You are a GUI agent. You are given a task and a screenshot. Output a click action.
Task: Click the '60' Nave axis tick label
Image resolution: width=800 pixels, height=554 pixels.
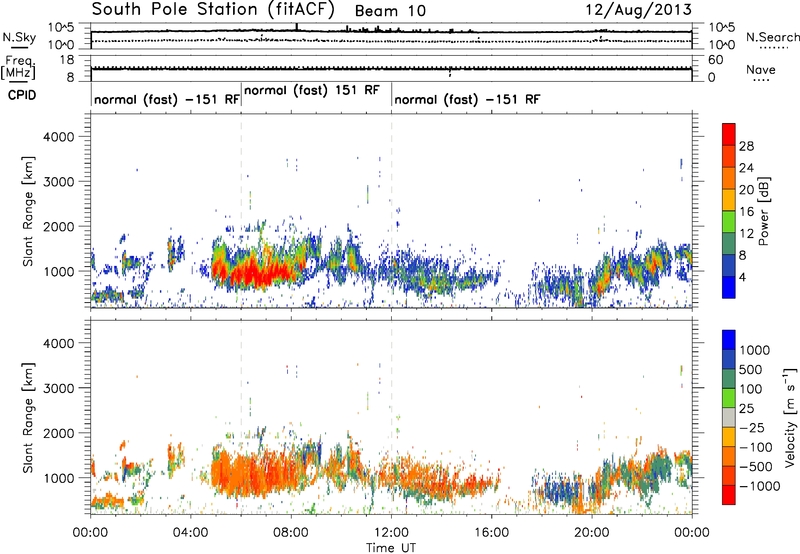pyautogui.click(x=715, y=60)
